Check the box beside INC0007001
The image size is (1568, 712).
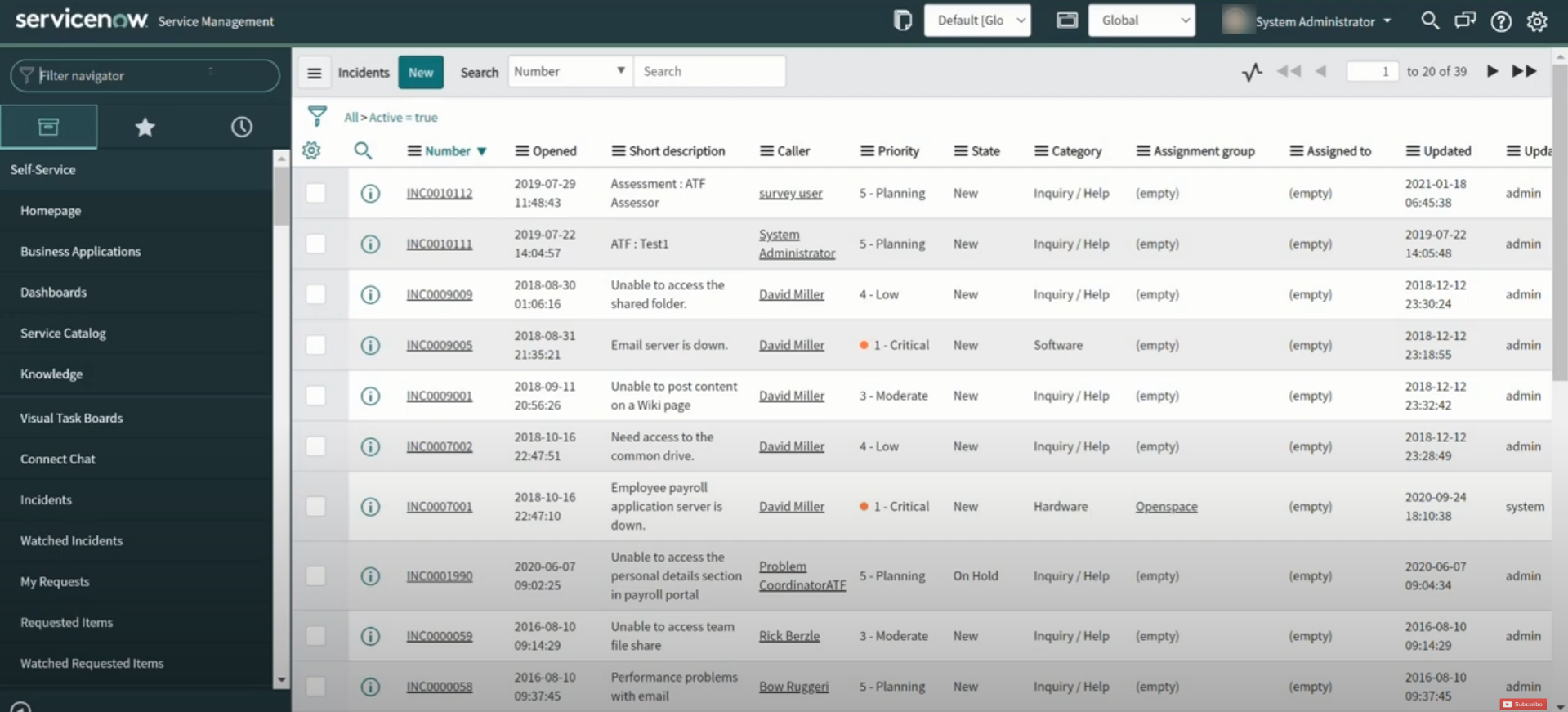pos(315,507)
